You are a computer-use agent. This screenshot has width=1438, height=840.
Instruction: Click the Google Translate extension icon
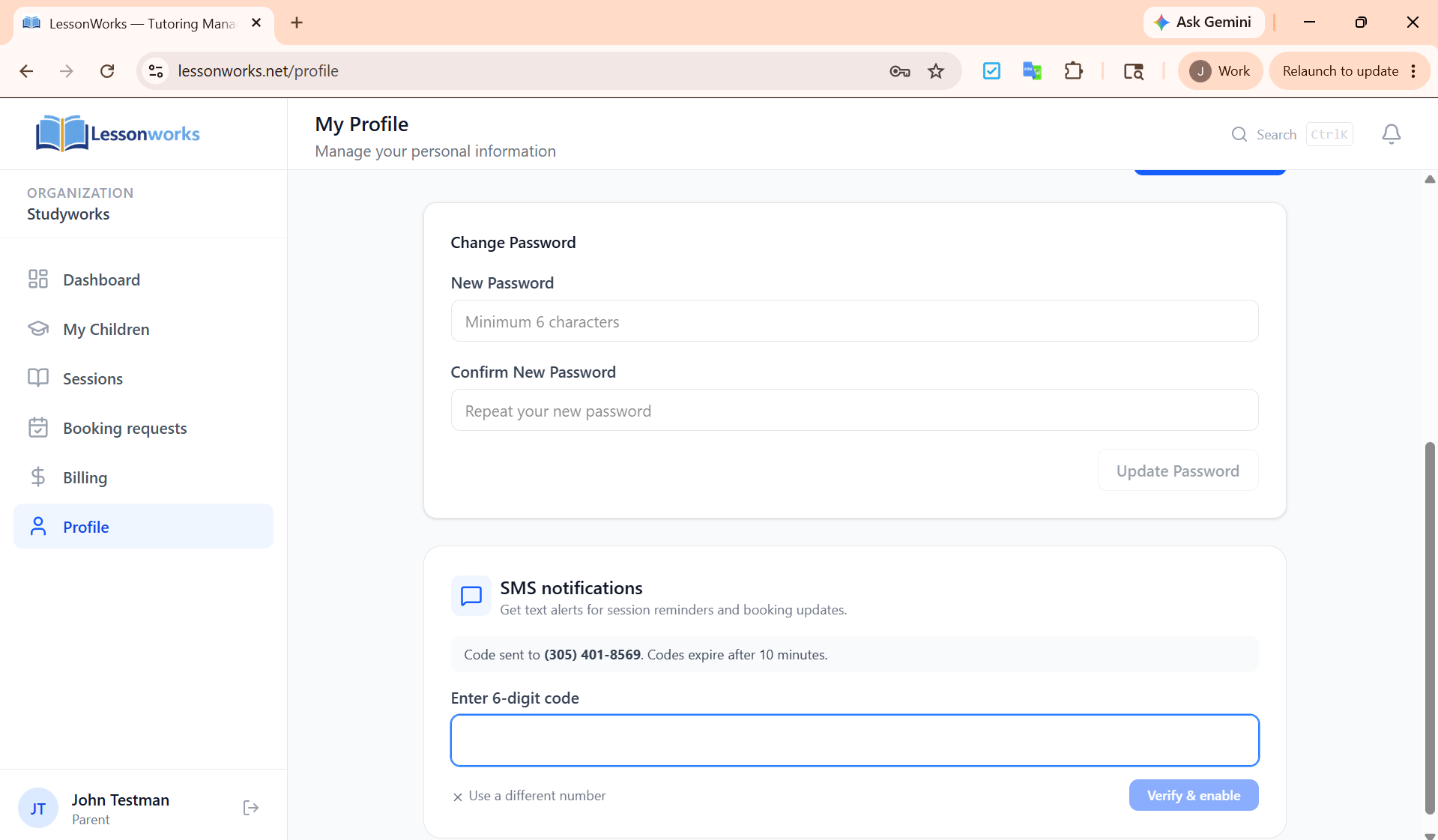tap(1032, 71)
